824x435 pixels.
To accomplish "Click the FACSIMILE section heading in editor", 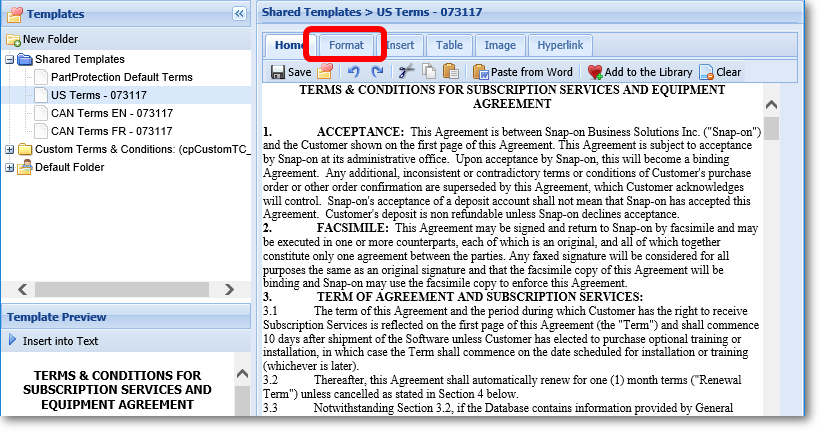I will [352, 228].
